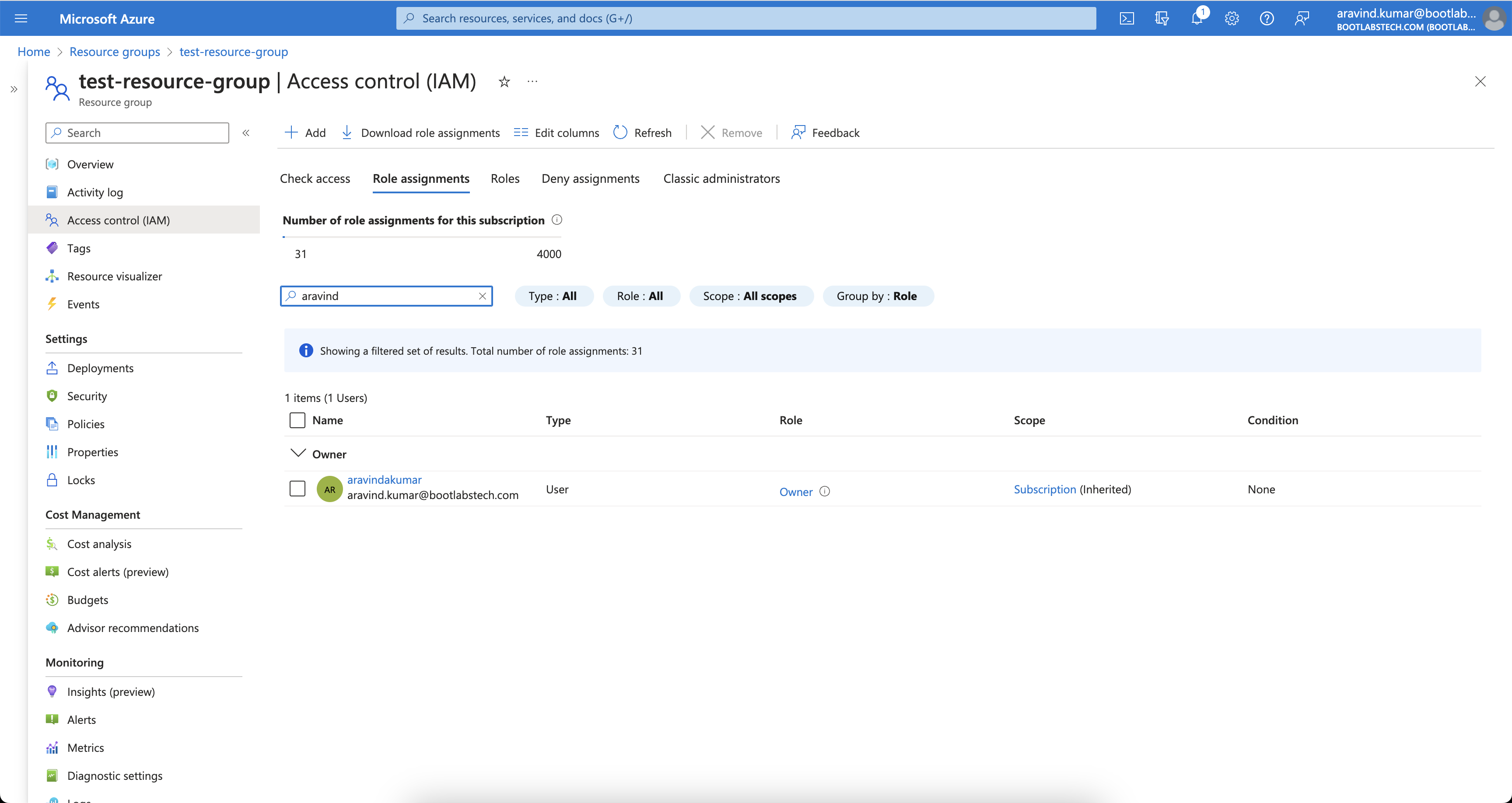
Task: Click the Add role assignment icon
Action: click(x=306, y=131)
